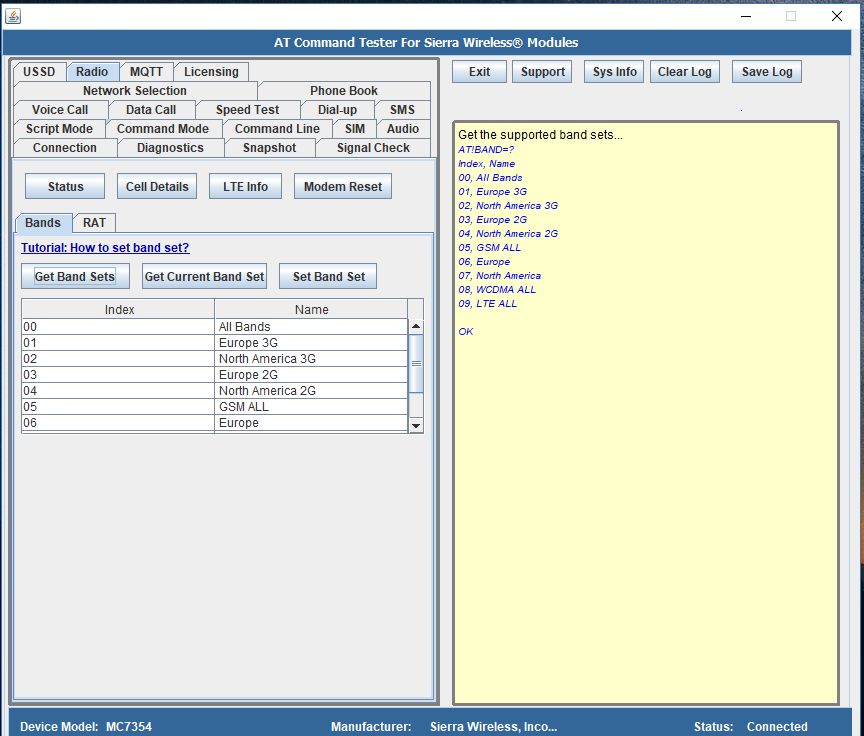This screenshot has width=864, height=736.
Task: Open the Dial-up tab
Action: 337,110
